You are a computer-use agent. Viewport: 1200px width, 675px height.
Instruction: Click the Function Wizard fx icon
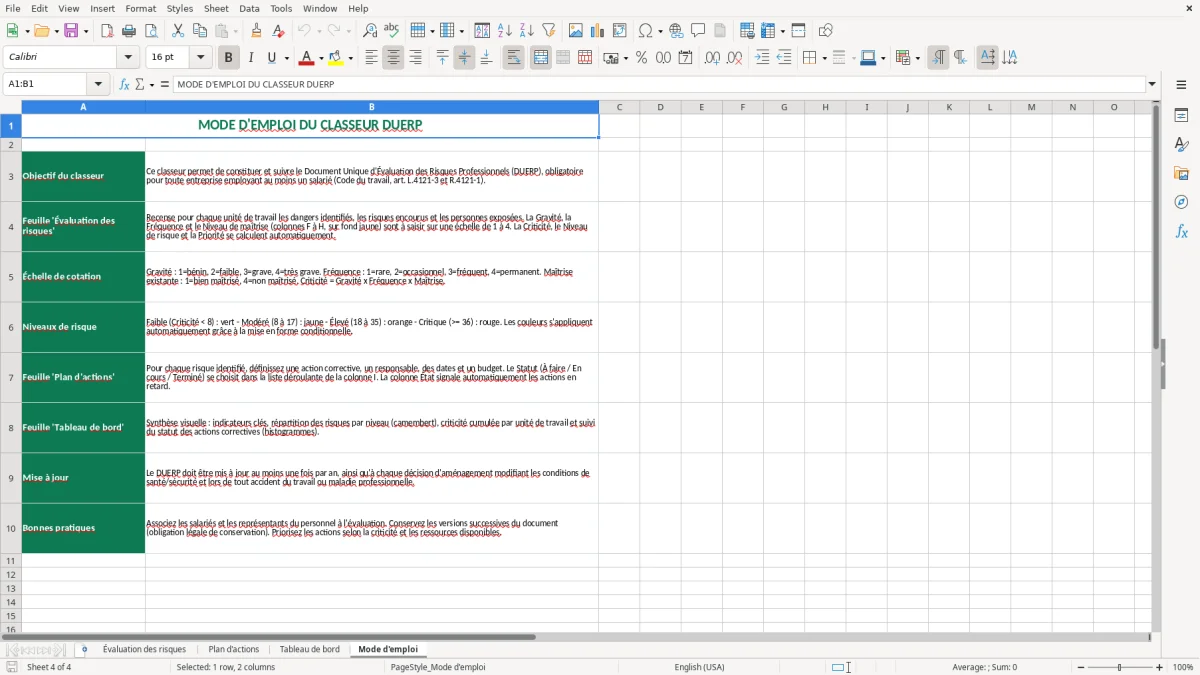[125, 84]
